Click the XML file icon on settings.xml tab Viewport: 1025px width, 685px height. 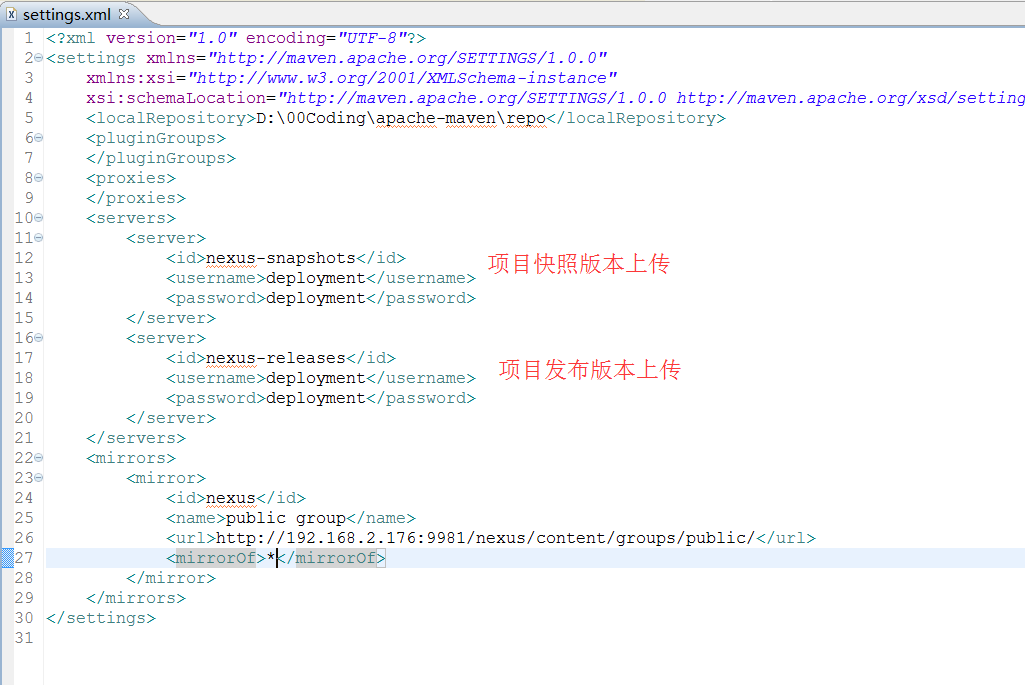click(11, 14)
